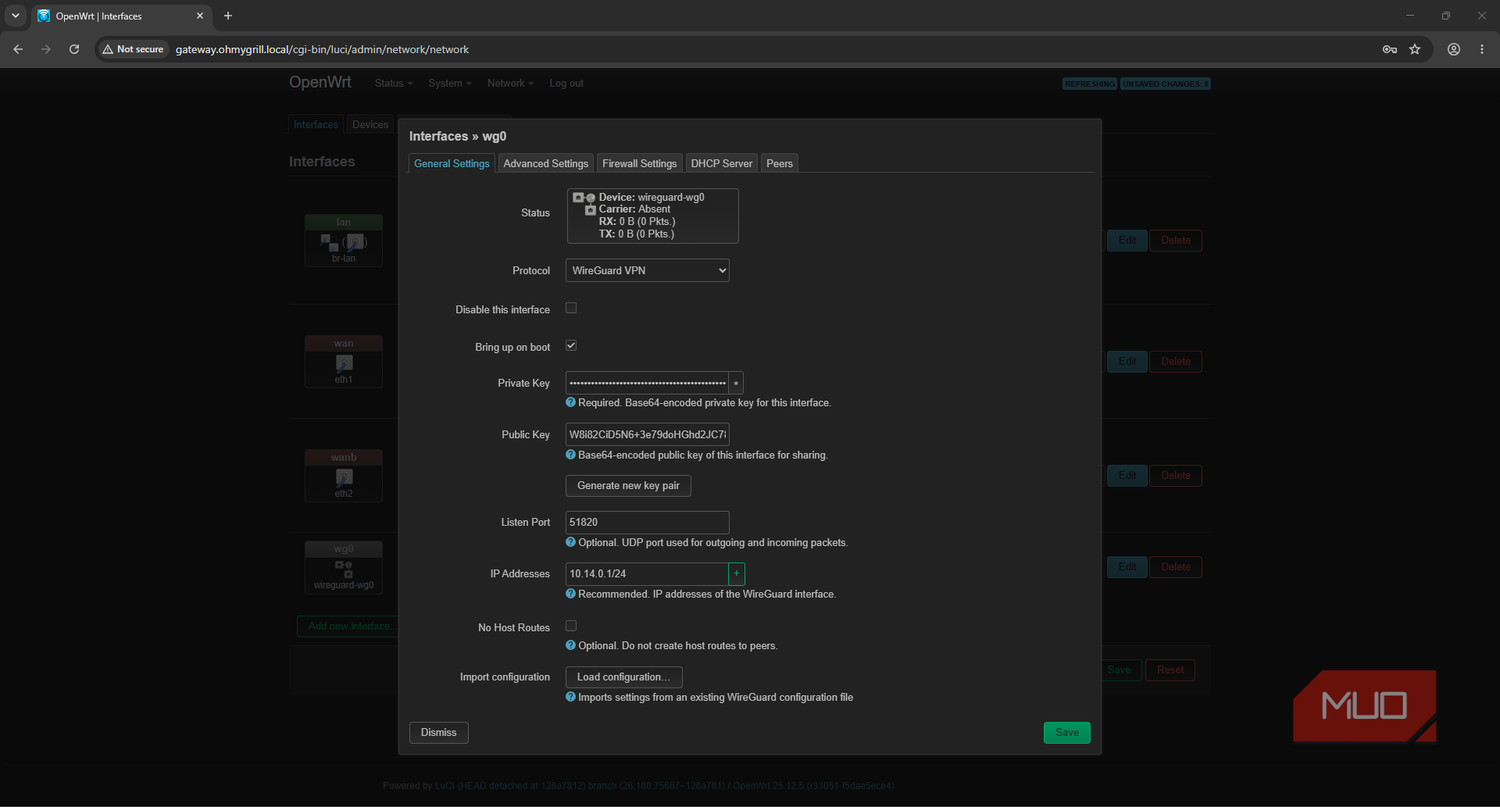Save the wg0 dialog with the green Save button
The image size is (1500, 807).
point(1067,733)
